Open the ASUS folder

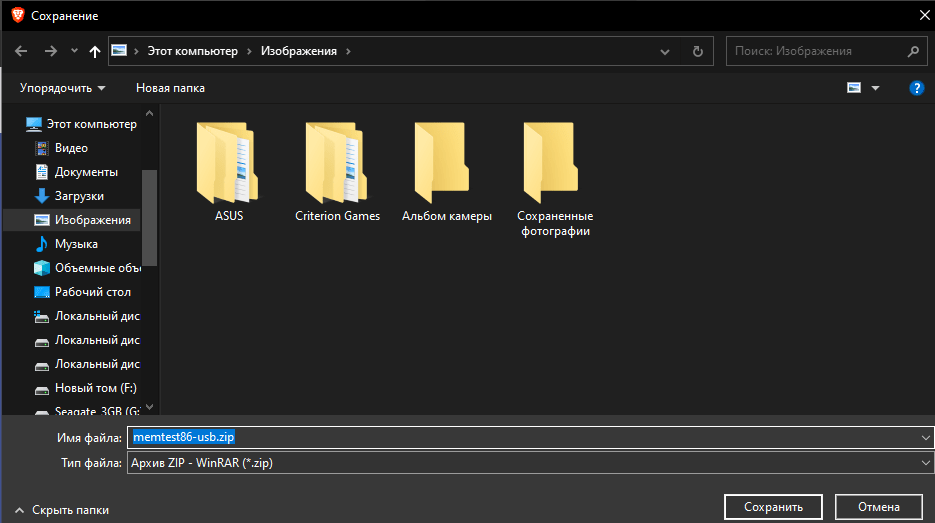click(x=229, y=170)
